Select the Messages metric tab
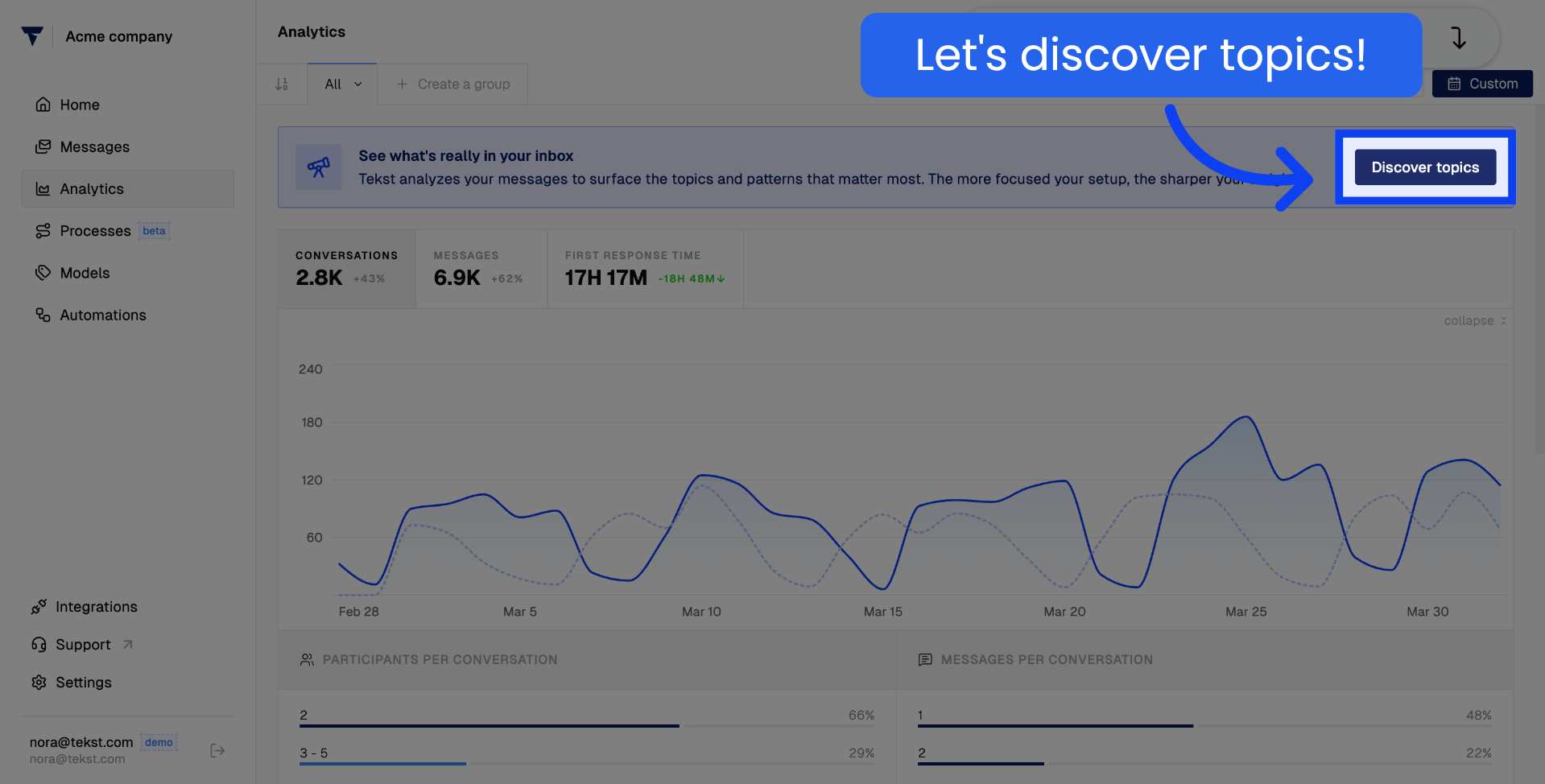The height and width of the screenshot is (784, 1545). [x=481, y=269]
